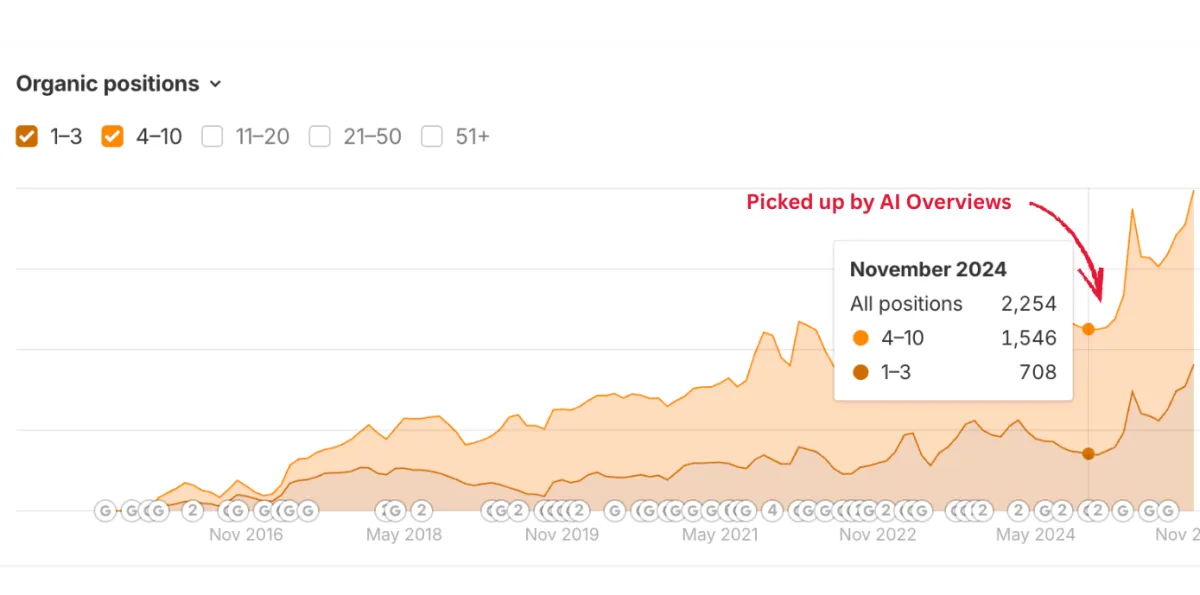Screen dimensions: 1200x595
Task: Click the '2' marker above May 2018
Action: pos(421,511)
